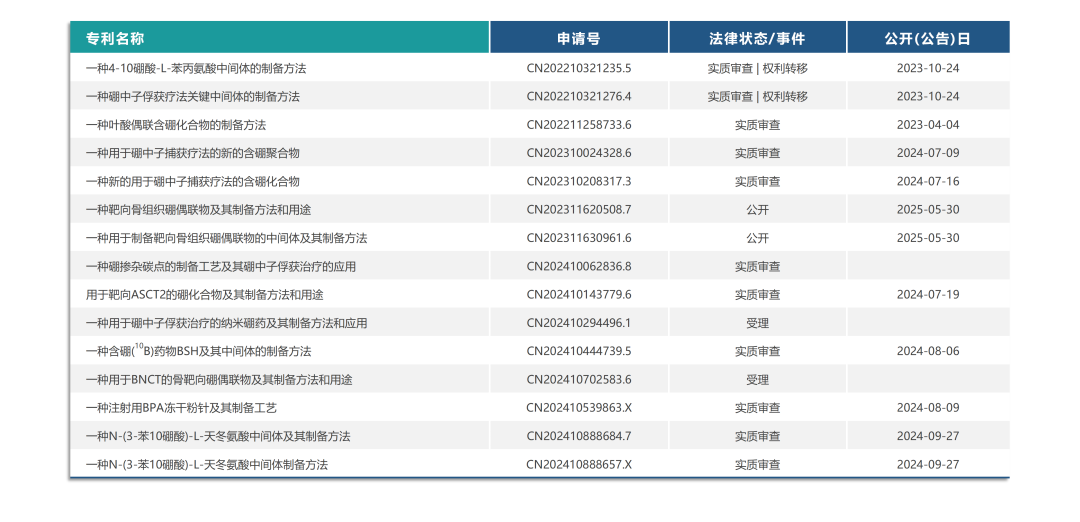1080x522 pixels.
Task: Select patent name 一种叶酸偶联含硼化合物的制备方法
Action: coord(176,125)
